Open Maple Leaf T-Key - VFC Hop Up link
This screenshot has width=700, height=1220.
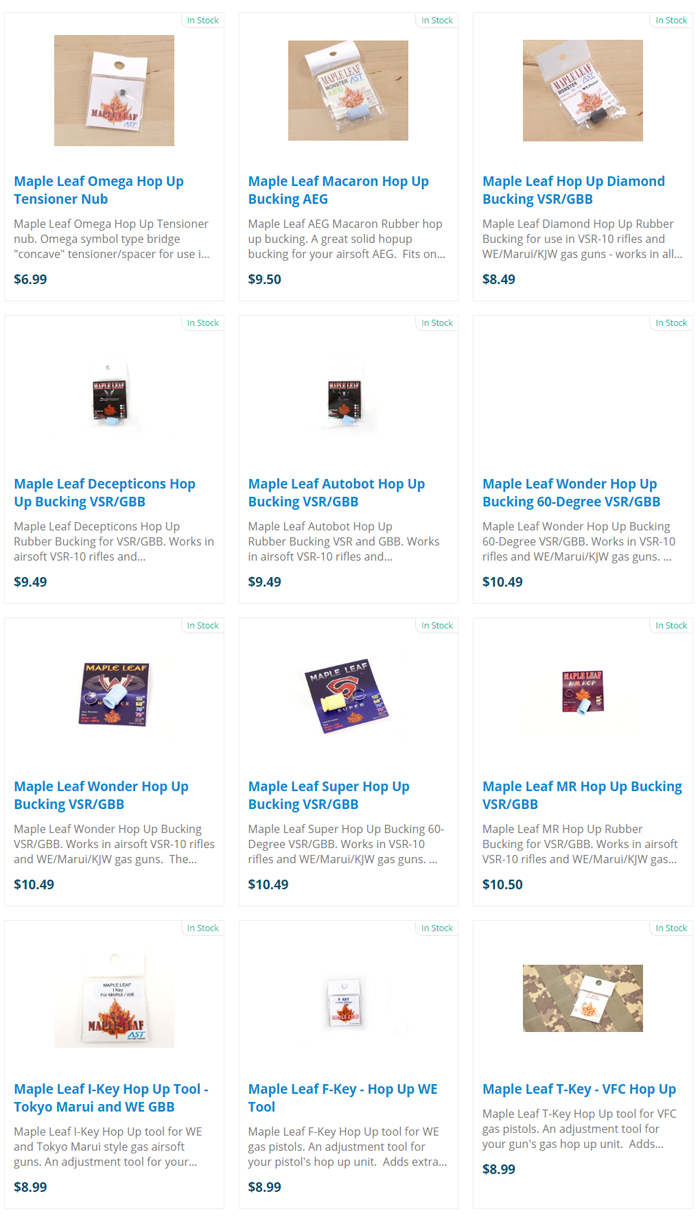(579, 1089)
